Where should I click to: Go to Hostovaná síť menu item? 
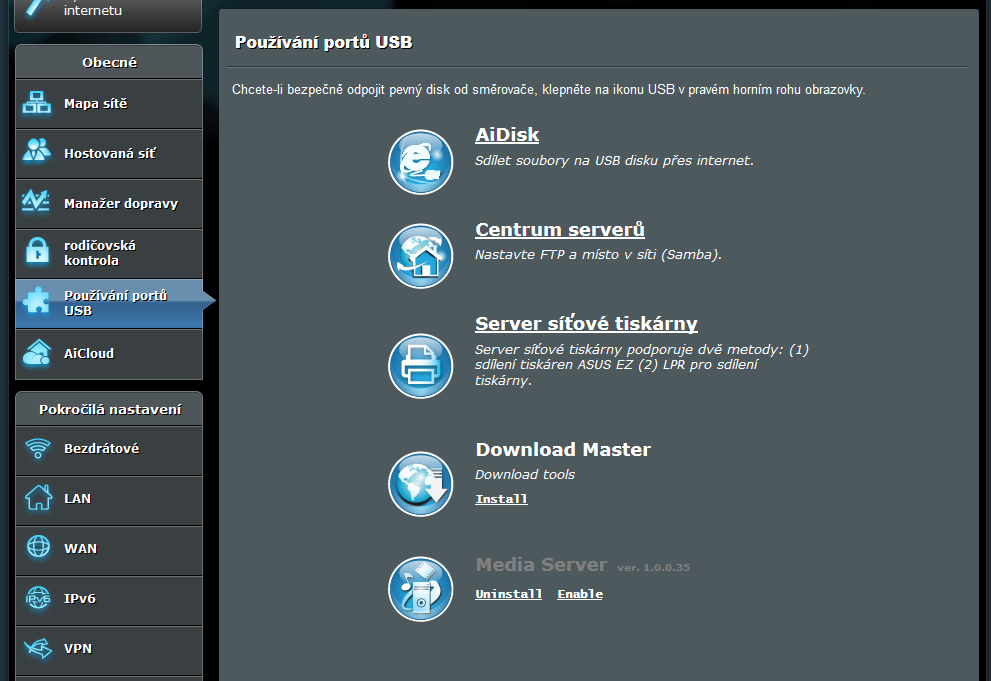click(109, 154)
